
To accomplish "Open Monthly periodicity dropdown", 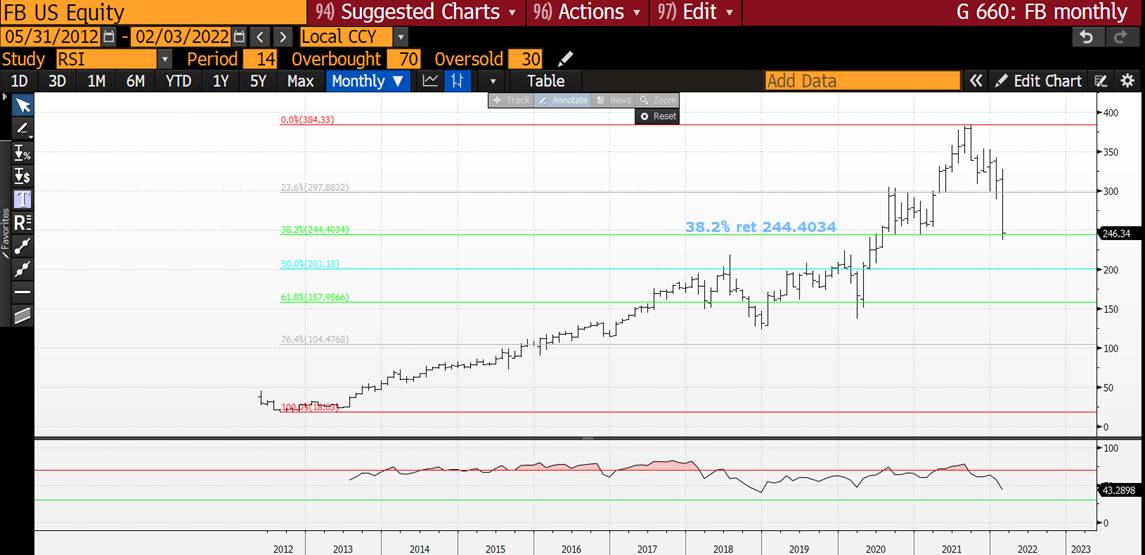I will 367,80.
